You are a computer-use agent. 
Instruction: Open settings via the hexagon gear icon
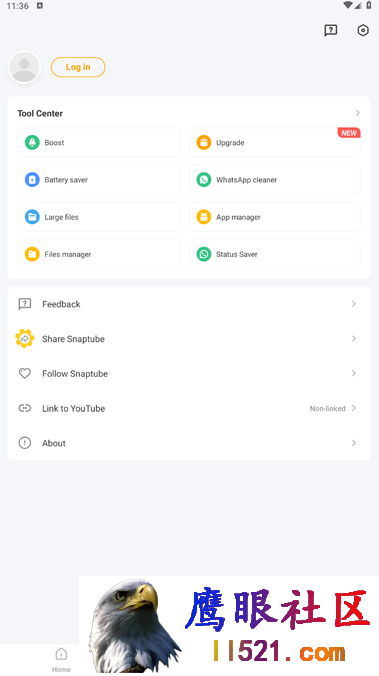pos(363,30)
